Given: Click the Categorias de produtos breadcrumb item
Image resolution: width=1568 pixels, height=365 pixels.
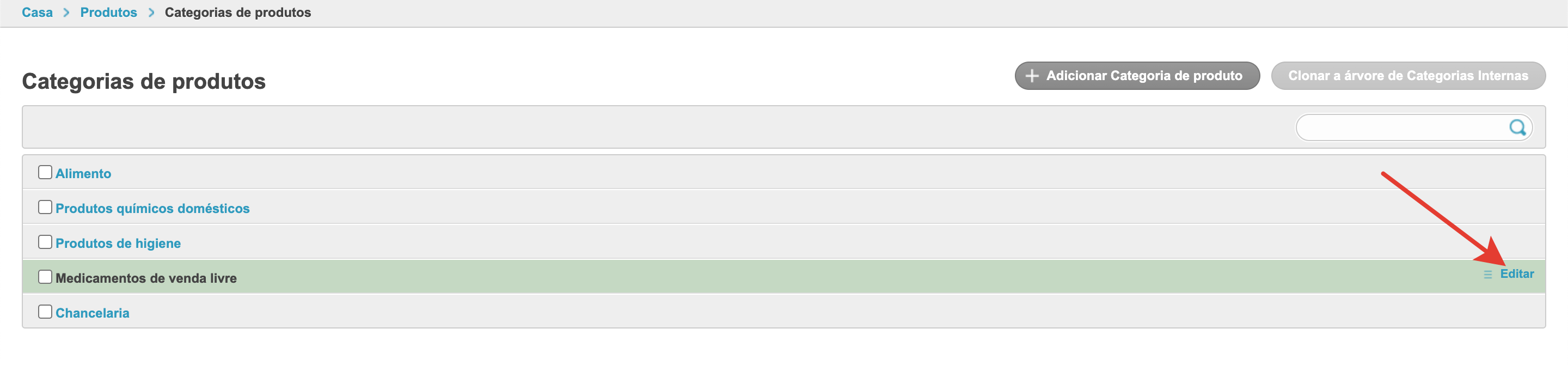Looking at the screenshot, I should click(x=237, y=13).
